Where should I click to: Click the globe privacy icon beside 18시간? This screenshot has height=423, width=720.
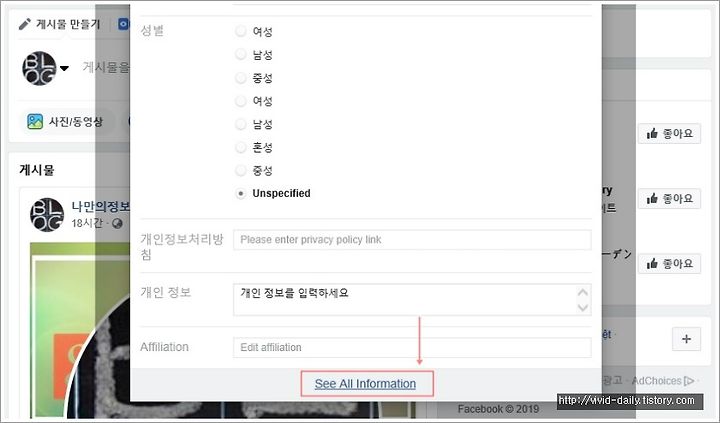click(x=118, y=223)
